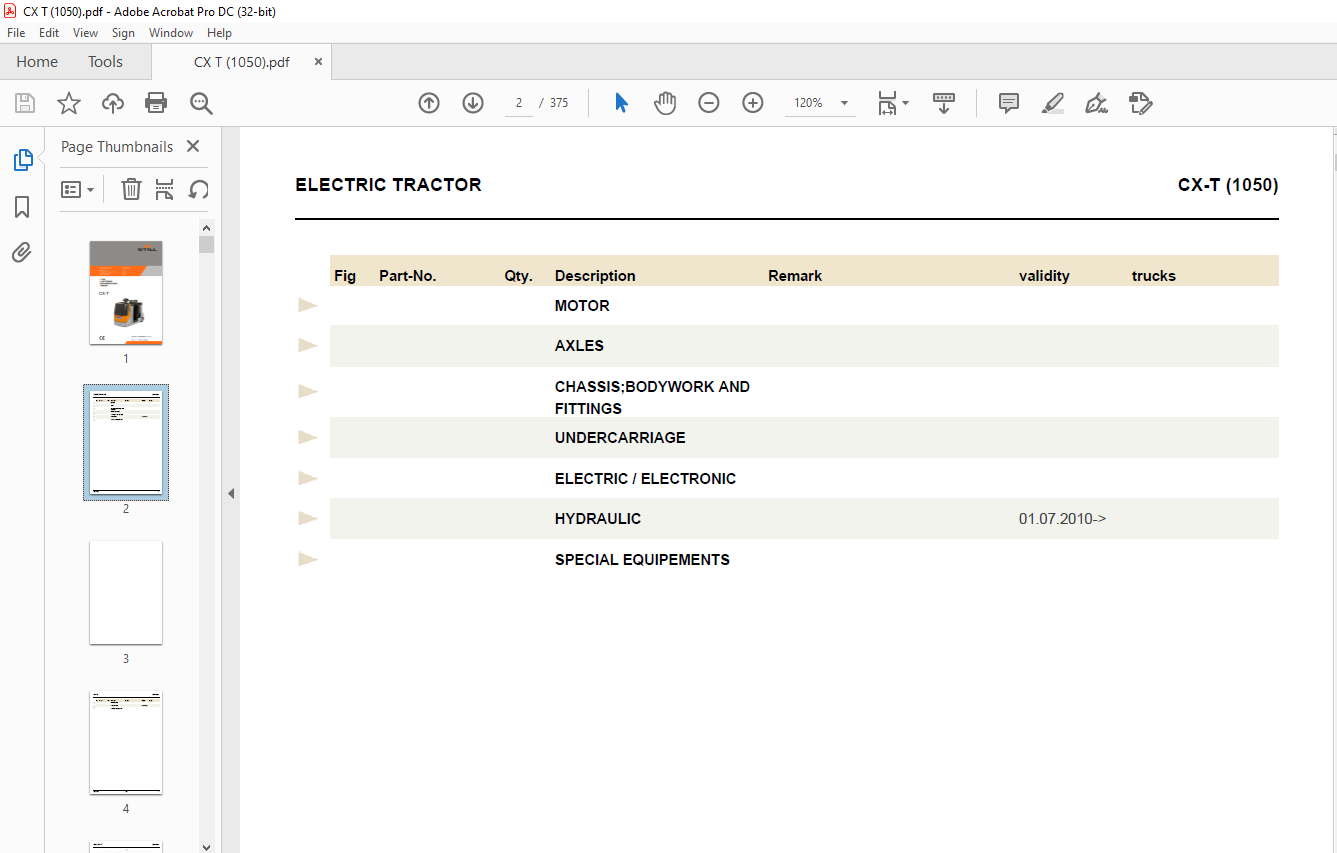Click the thumbnails panel scroll up arrow
1337x853 pixels.
206,227
